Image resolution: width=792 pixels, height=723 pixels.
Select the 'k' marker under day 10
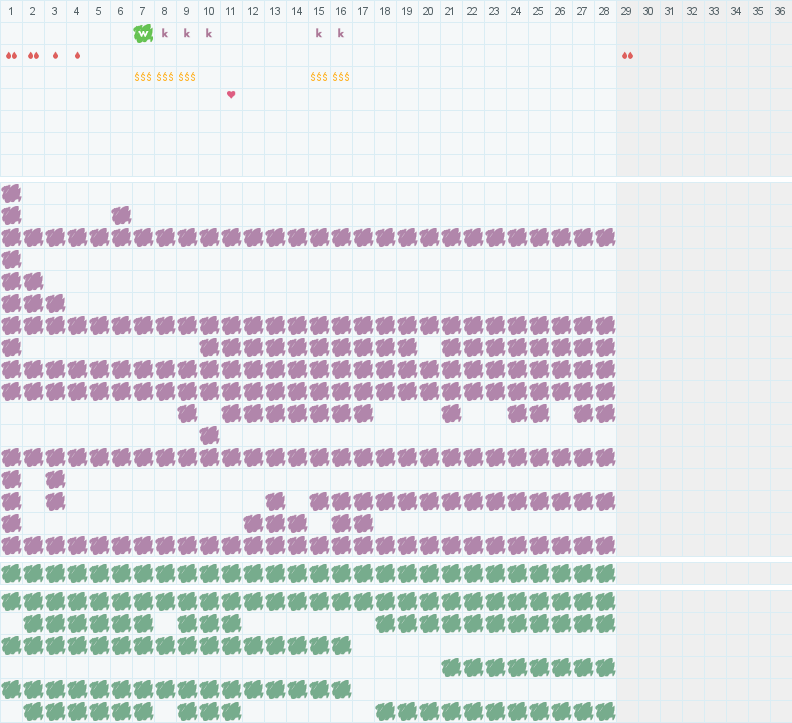point(209,33)
